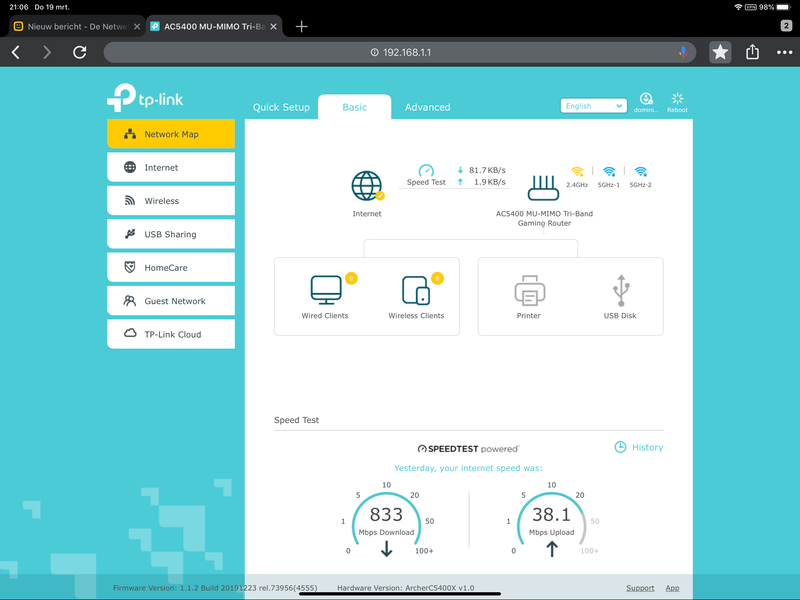Screen dimensions: 800x600
Task: Open USB Sharing in sidebar
Action: point(171,234)
